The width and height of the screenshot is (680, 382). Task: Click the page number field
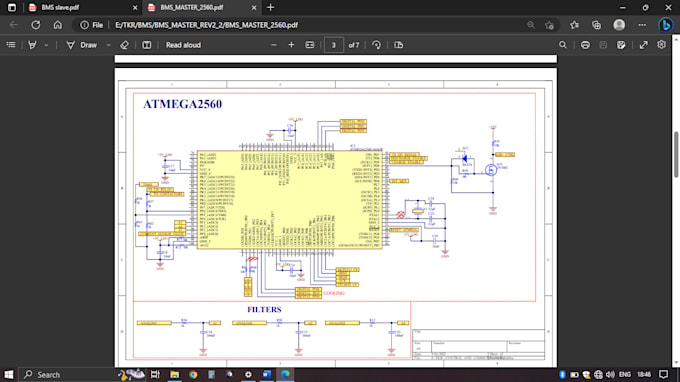(x=333, y=45)
